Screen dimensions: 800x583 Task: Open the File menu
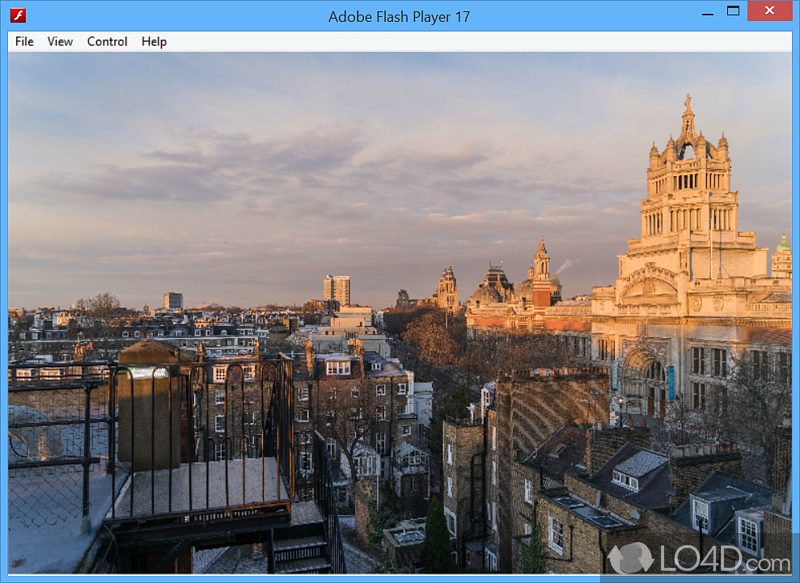click(x=24, y=42)
